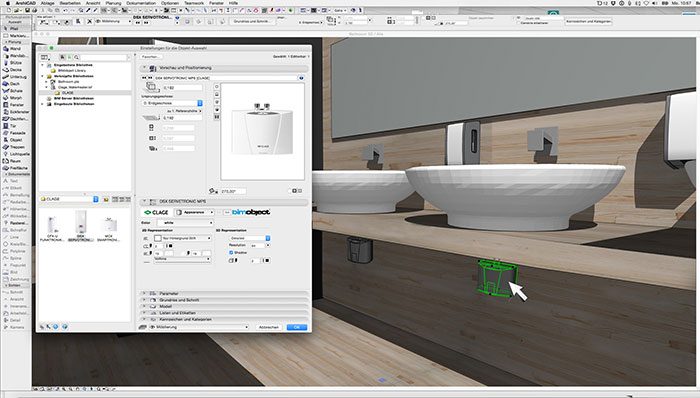Select the CLAGE folder in library tree
The image size is (700, 398).
(x=68, y=93)
